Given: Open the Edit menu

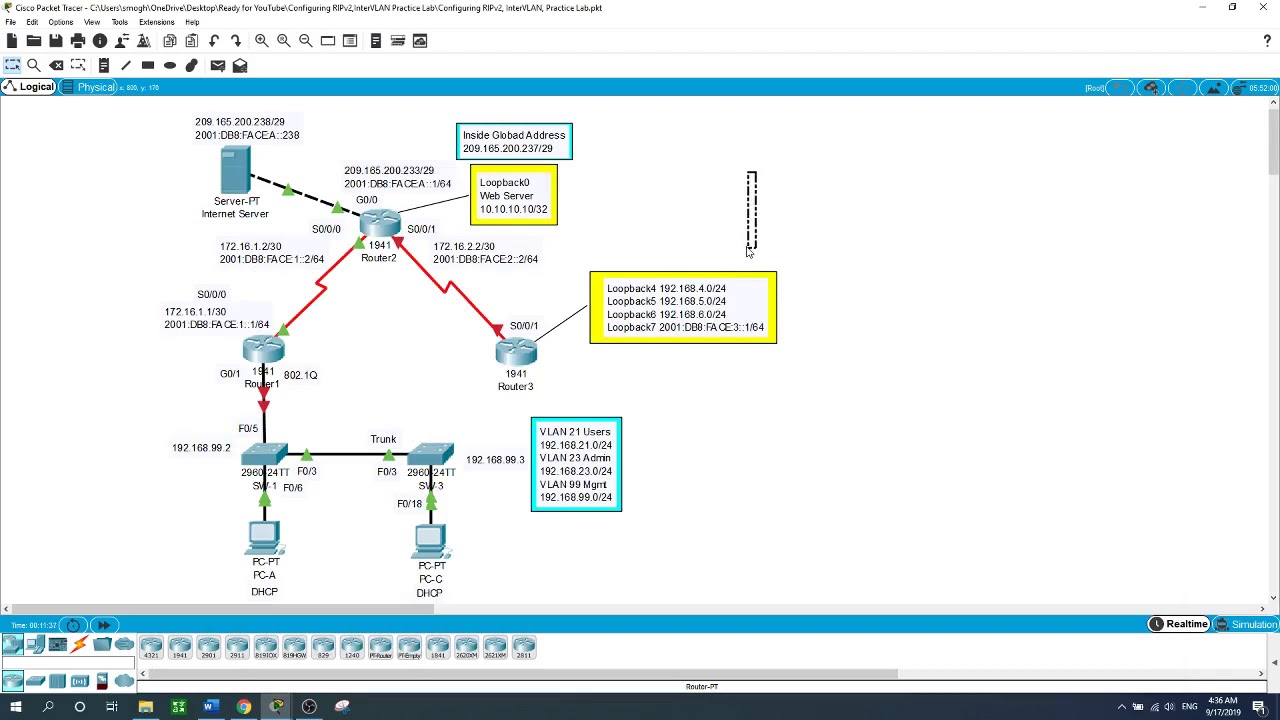Looking at the screenshot, I should 32,22.
